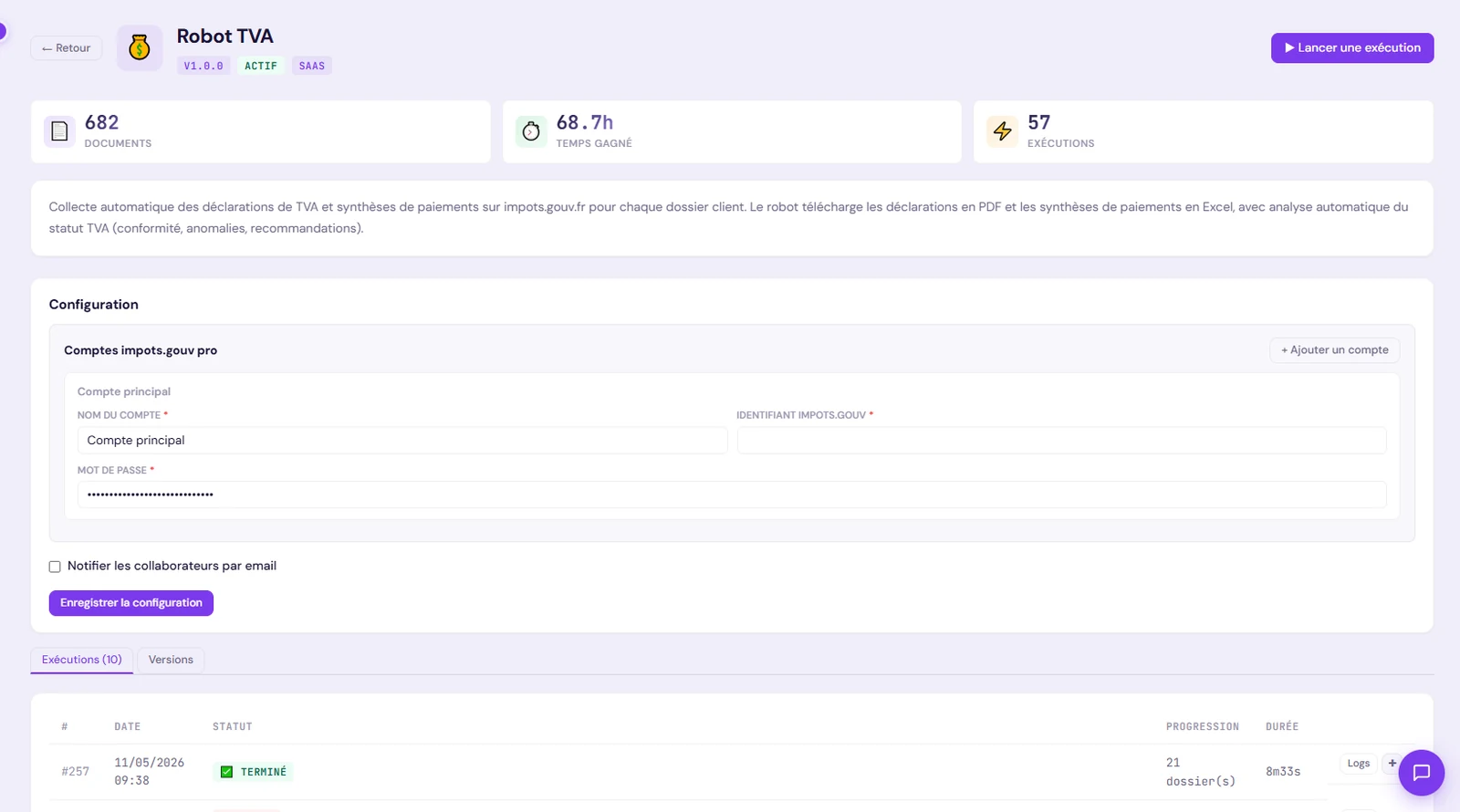Open the chat support bubble icon
This screenshot has height=812, width=1460.
pos(1421,773)
